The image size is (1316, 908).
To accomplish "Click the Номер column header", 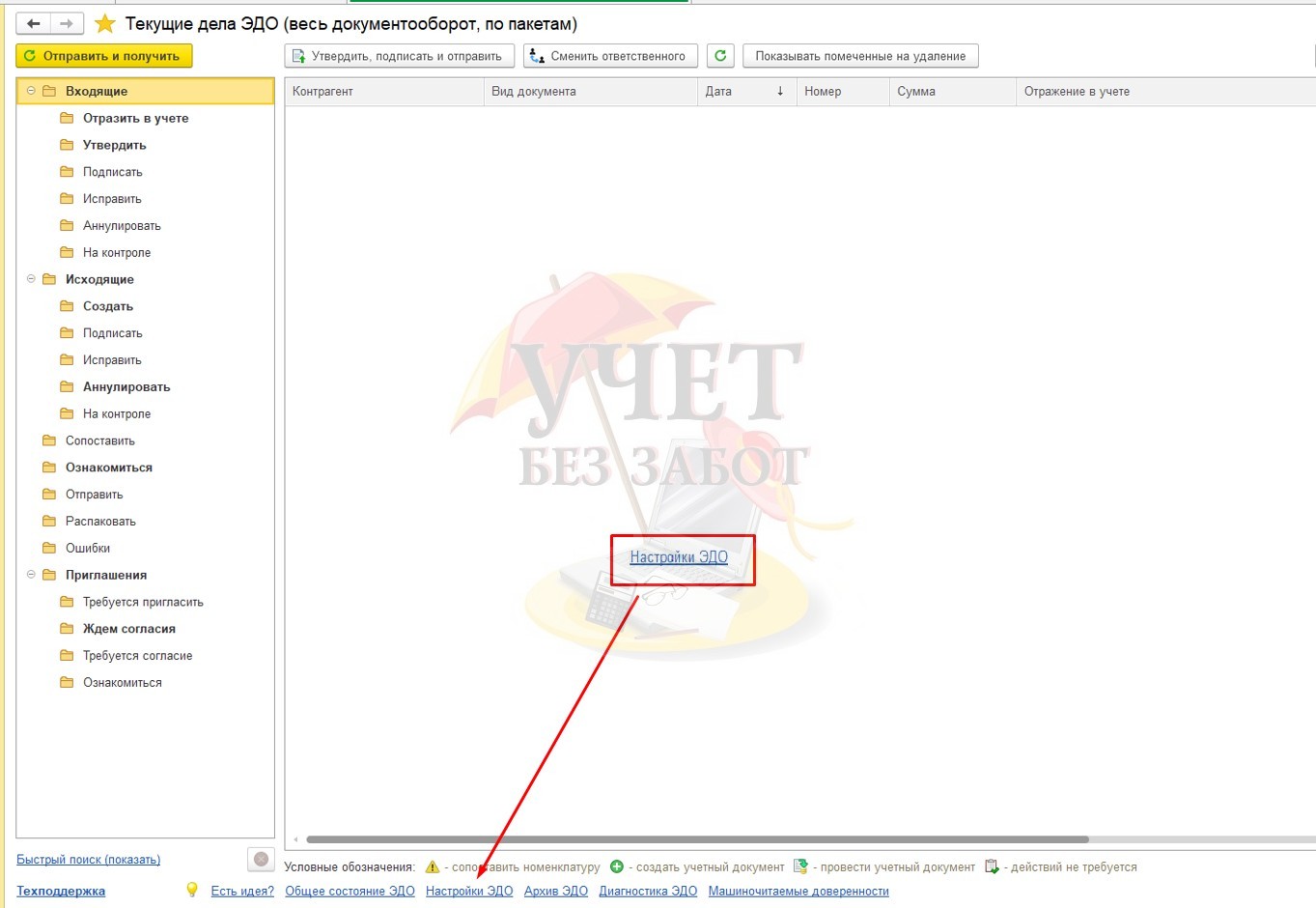I will tap(843, 92).
